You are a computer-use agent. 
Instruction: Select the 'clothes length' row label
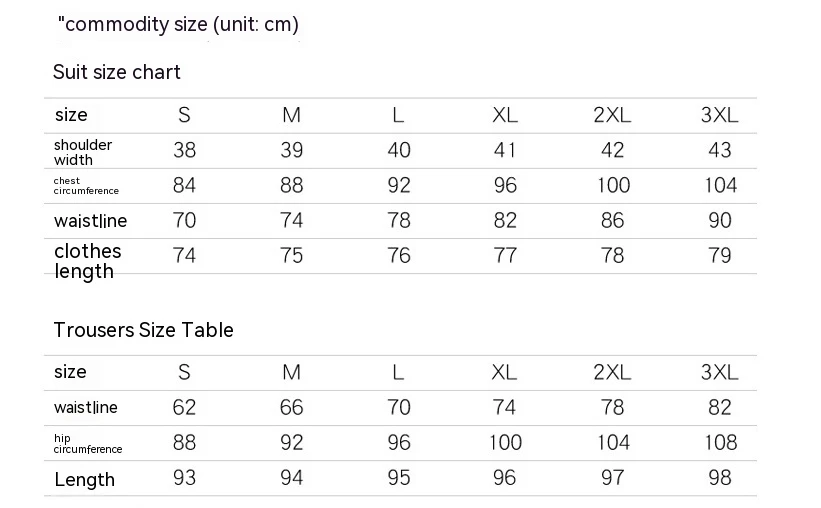point(87,261)
